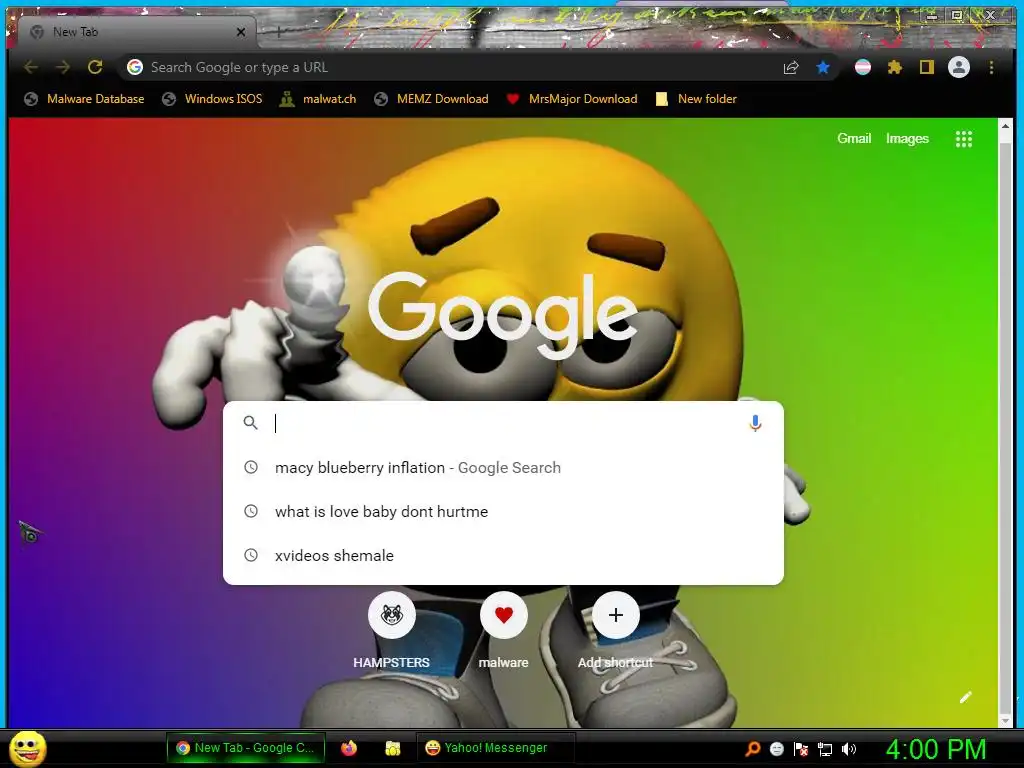Customize this page with pencil icon
1024x768 pixels.
coord(965,697)
